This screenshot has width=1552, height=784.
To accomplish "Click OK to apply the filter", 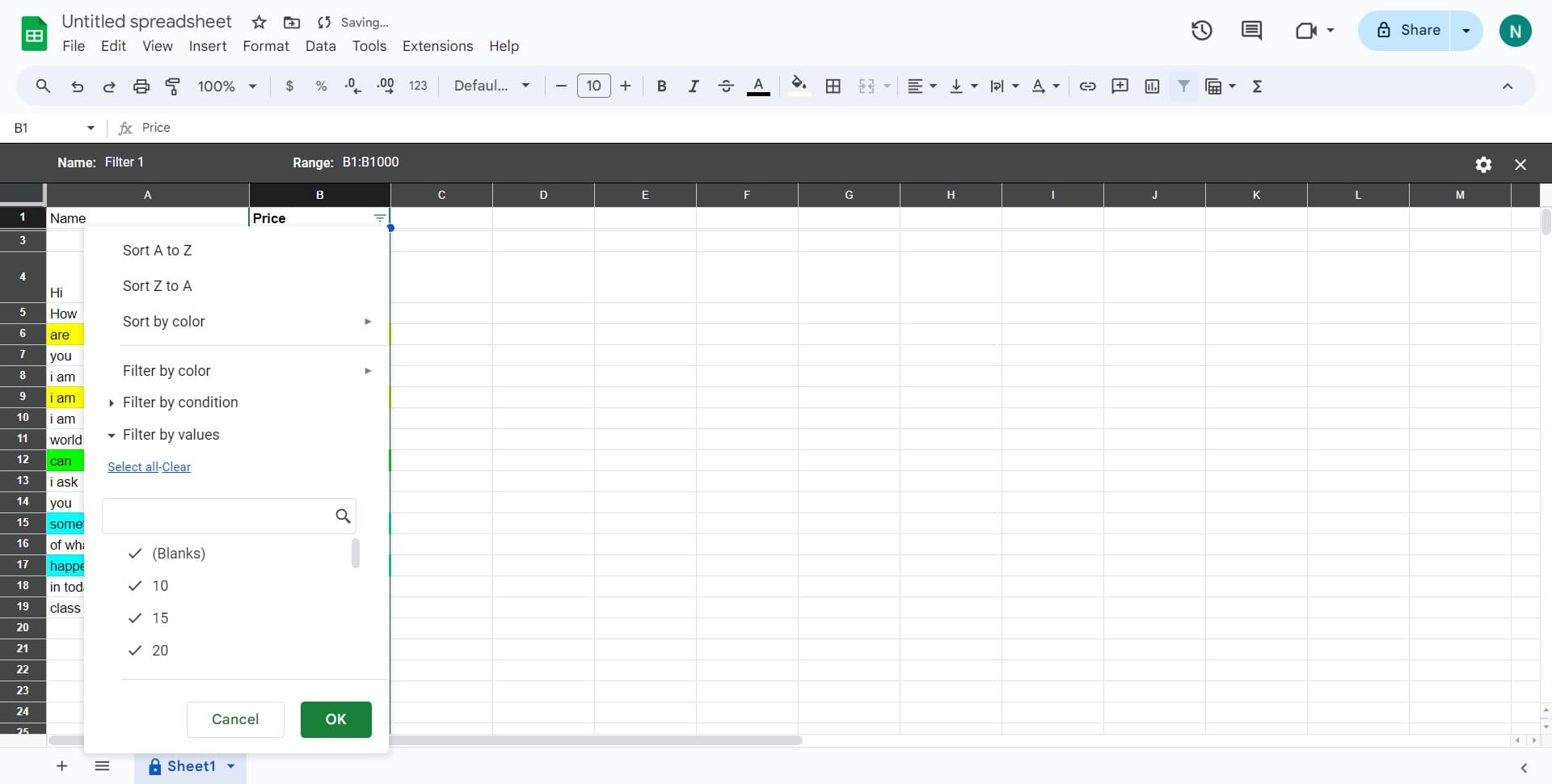I will 335,719.
